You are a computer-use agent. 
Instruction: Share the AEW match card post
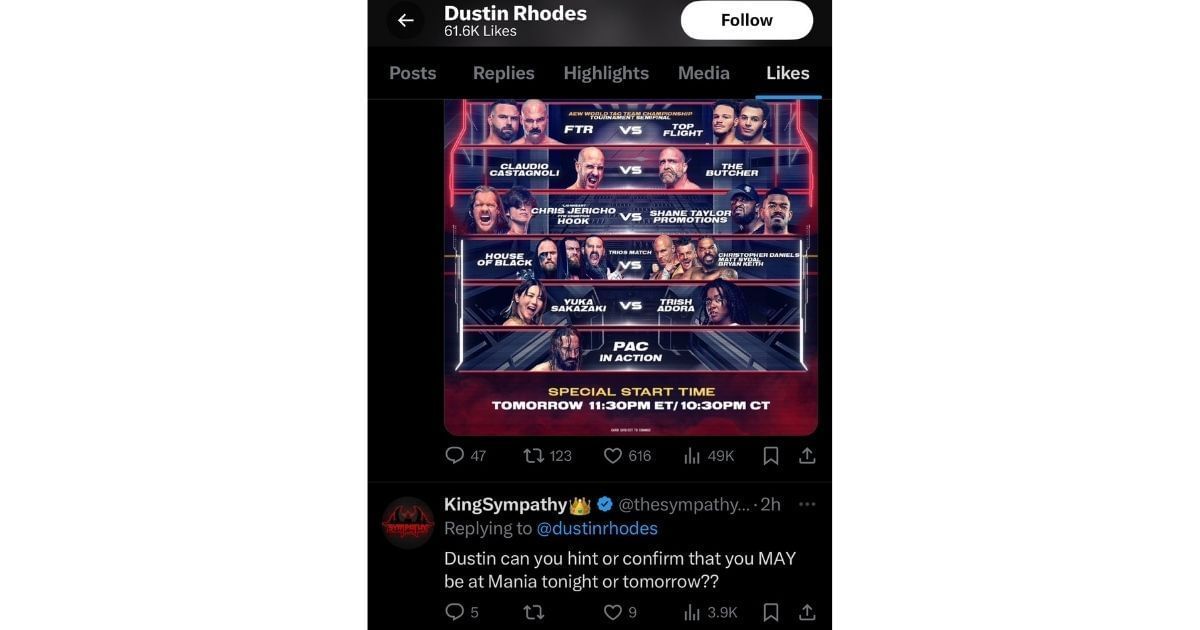(x=807, y=456)
